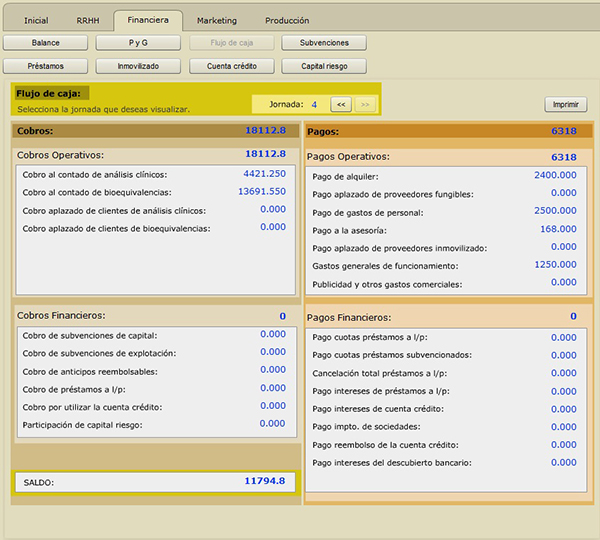Click 'Cobro de anticipos reembolsables' value
The image size is (600, 540).
(273, 370)
